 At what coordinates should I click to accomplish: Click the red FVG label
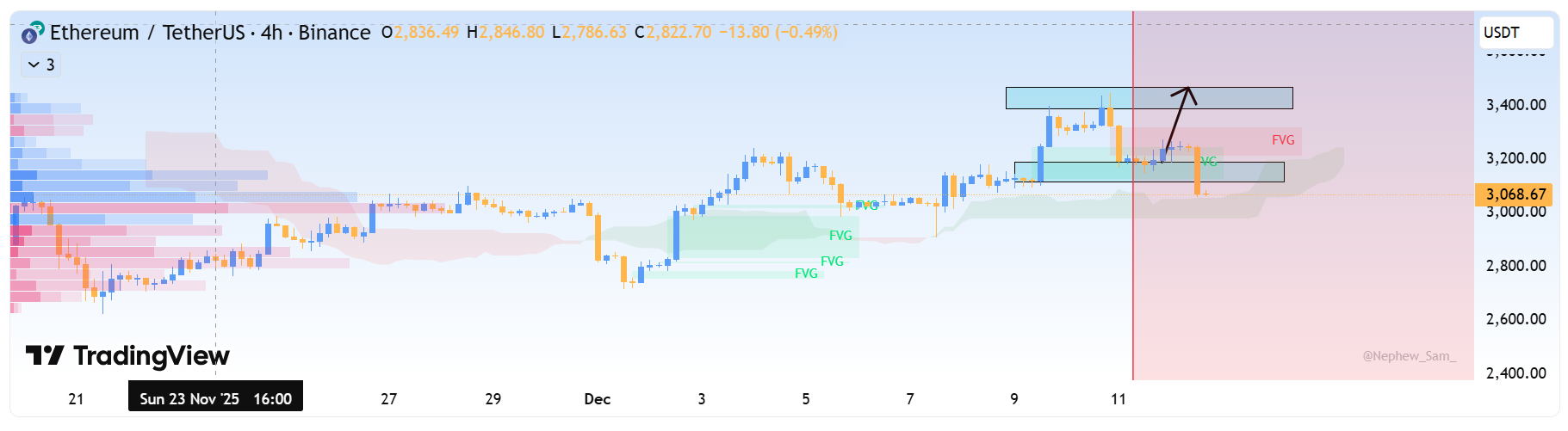pyautogui.click(x=1282, y=140)
